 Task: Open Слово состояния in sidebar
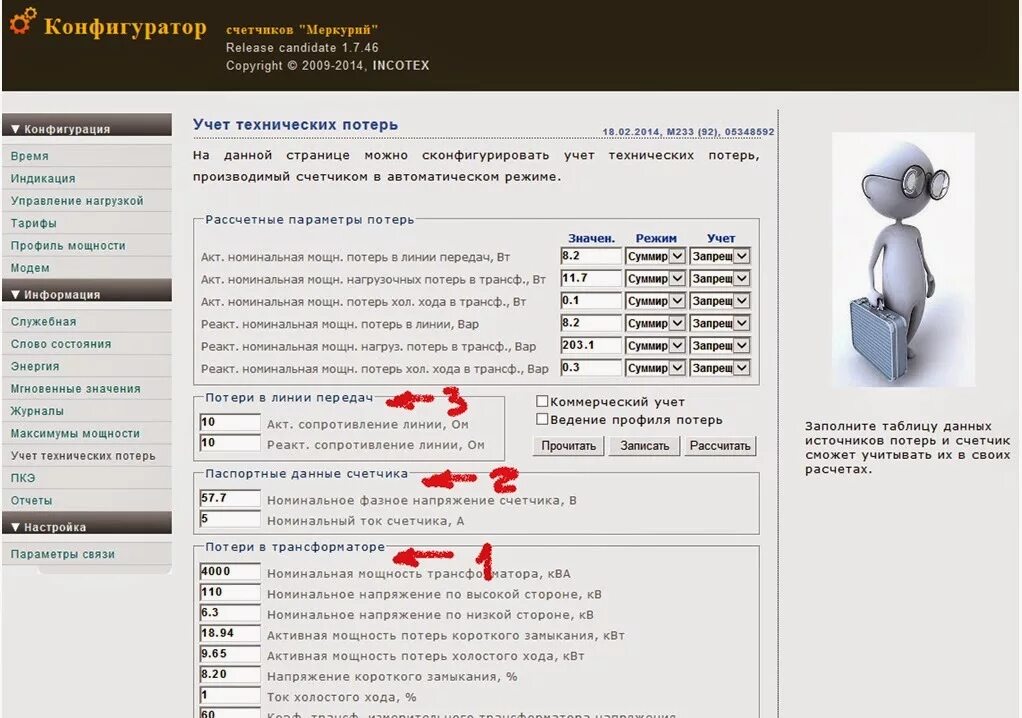point(87,344)
